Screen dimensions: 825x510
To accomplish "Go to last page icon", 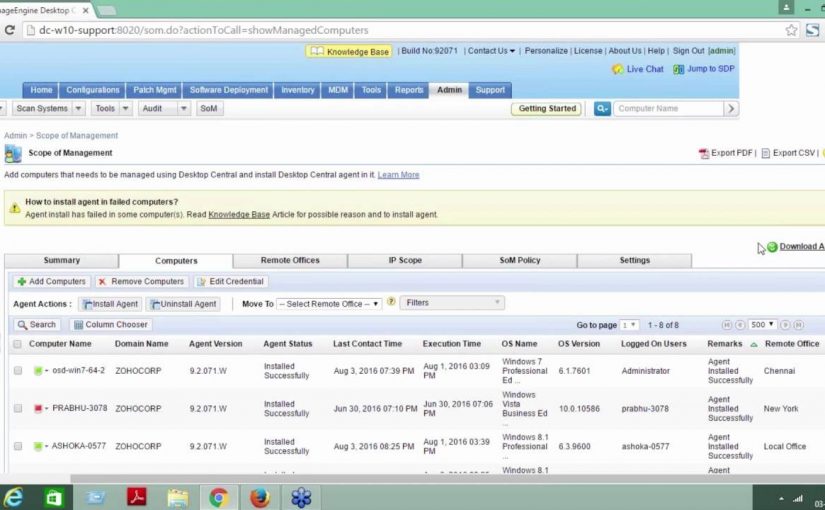I will click(798, 325).
